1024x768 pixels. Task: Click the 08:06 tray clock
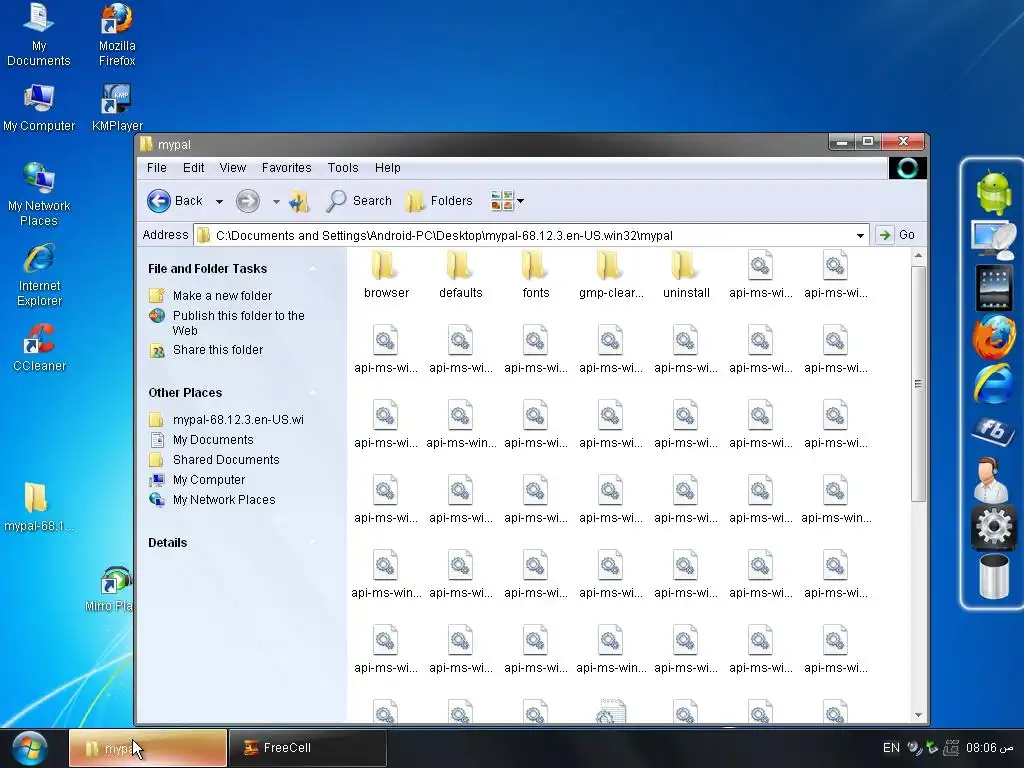coord(989,748)
